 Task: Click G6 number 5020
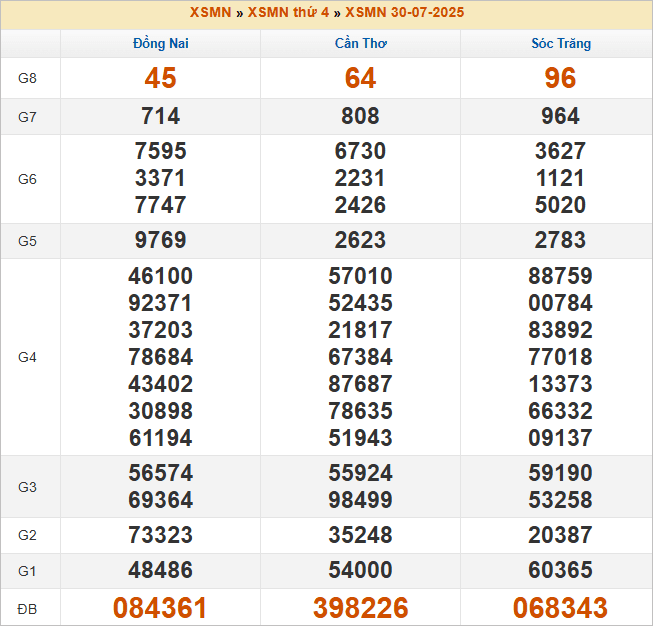[561, 205]
